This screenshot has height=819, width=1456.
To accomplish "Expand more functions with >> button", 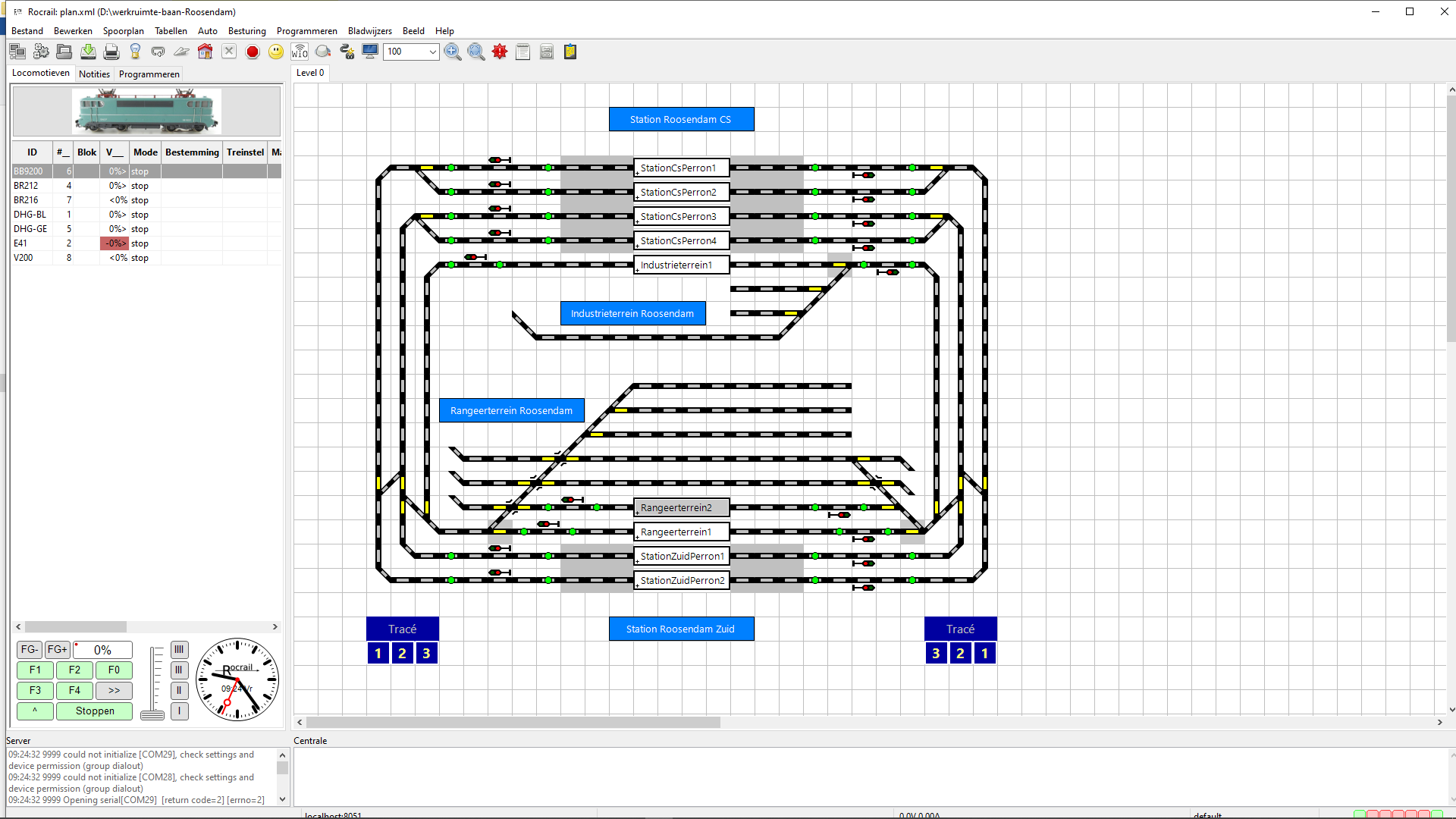I will [x=114, y=691].
